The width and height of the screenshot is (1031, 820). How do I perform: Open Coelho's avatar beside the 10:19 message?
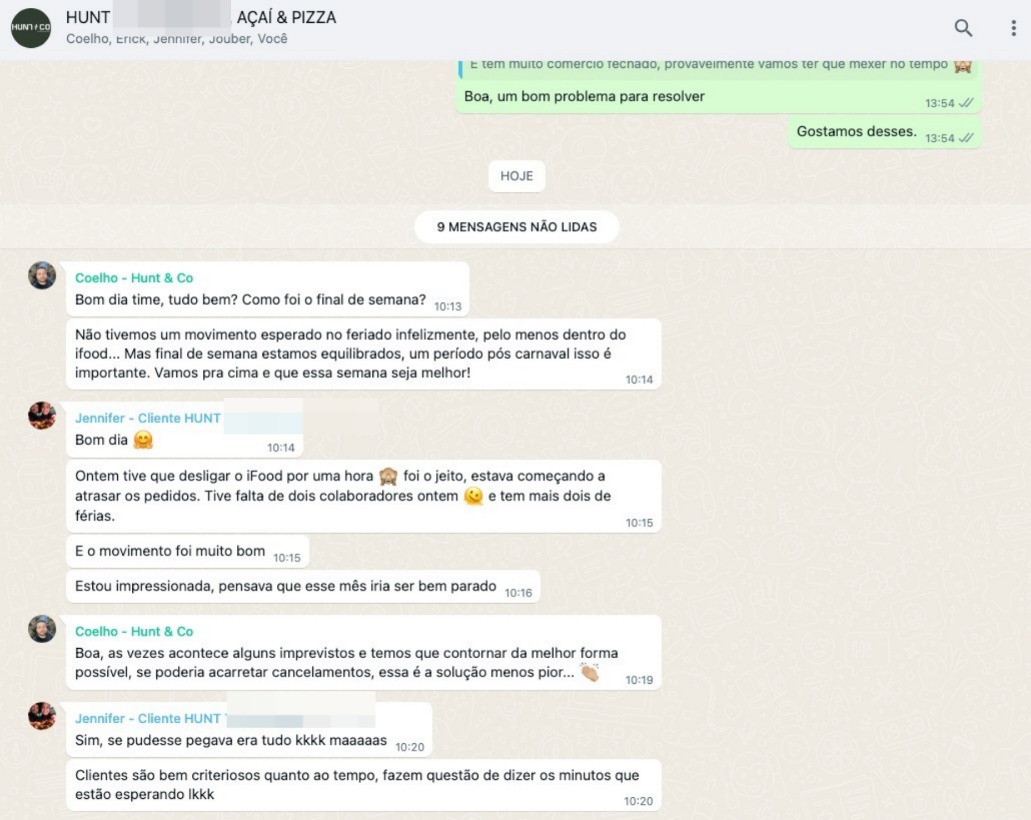click(x=42, y=629)
